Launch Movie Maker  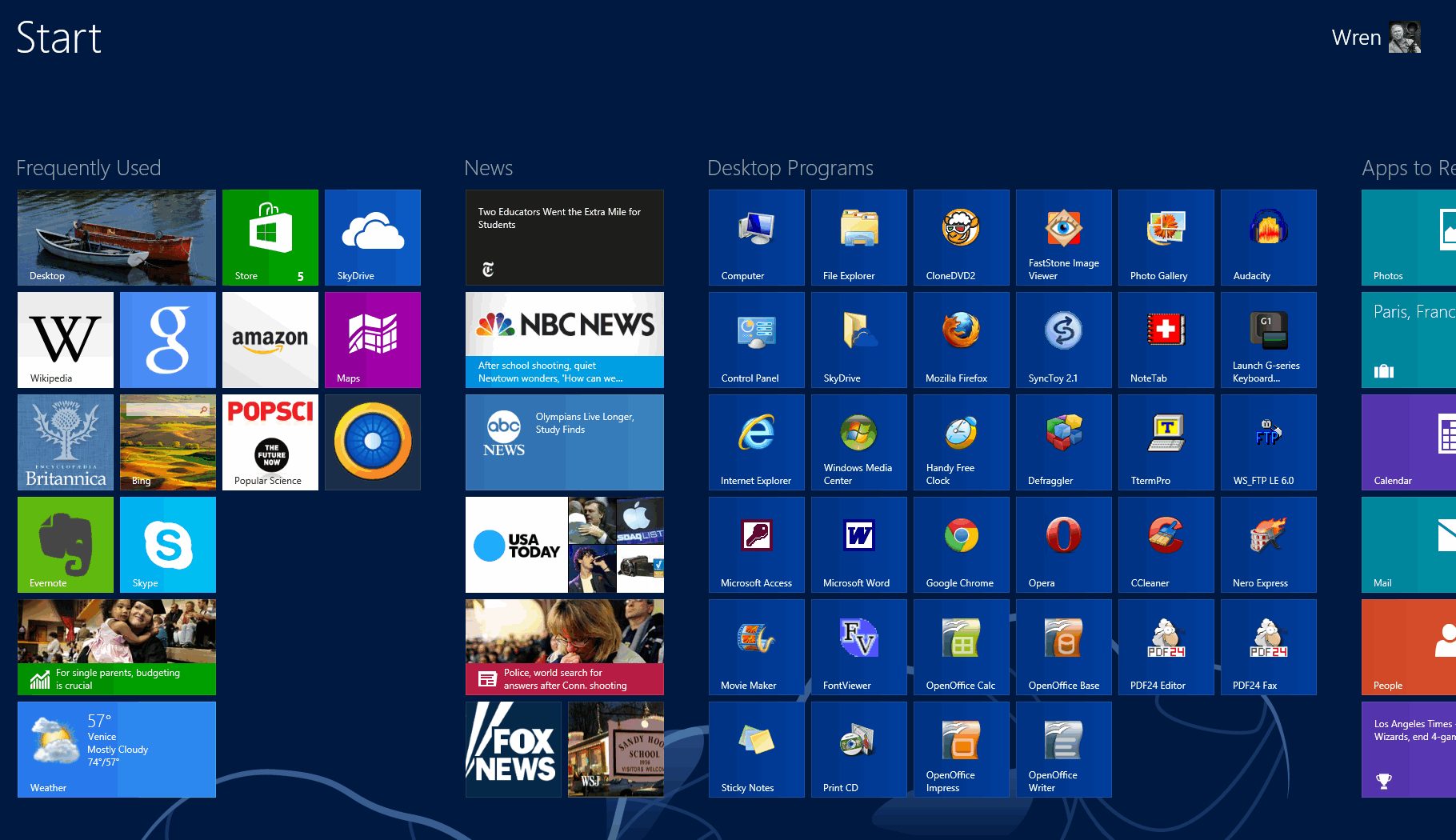click(x=757, y=647)
